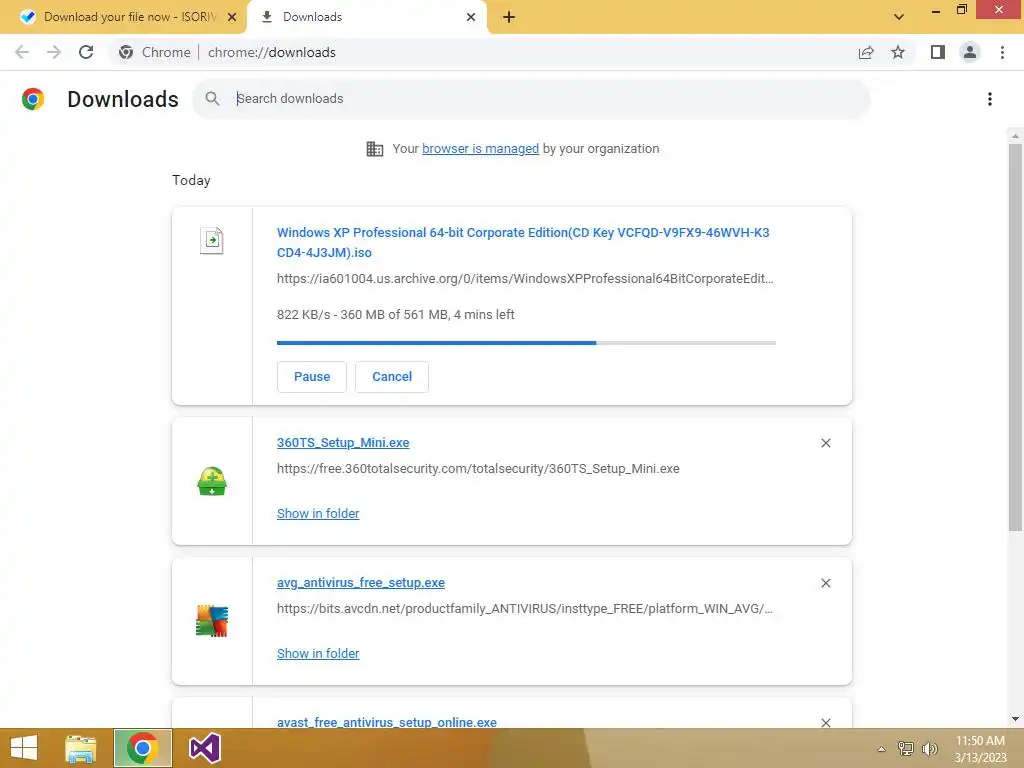Launch Visual Studio from the taskbar
Image resolution: width=1024 pixels, height=768 pixels.
click(204, 748)
